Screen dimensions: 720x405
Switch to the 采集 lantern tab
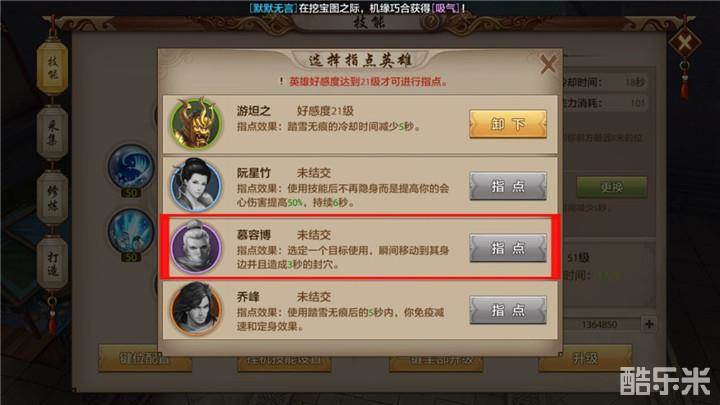coord(53,133)
